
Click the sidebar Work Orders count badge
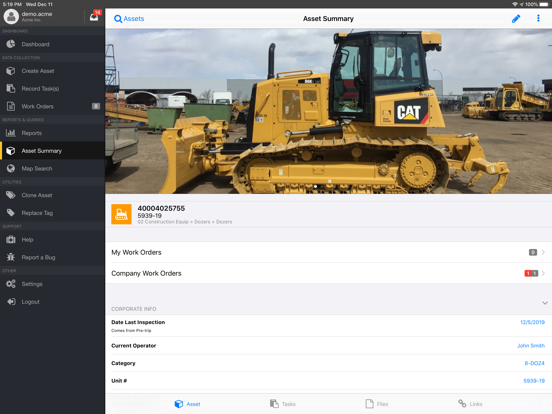[x=96, y=106]
